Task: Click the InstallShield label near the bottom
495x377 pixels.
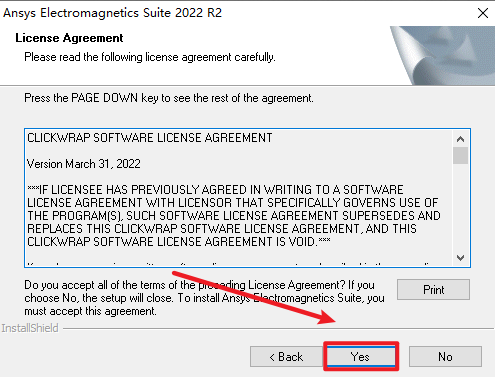Action: pos(30,328)
